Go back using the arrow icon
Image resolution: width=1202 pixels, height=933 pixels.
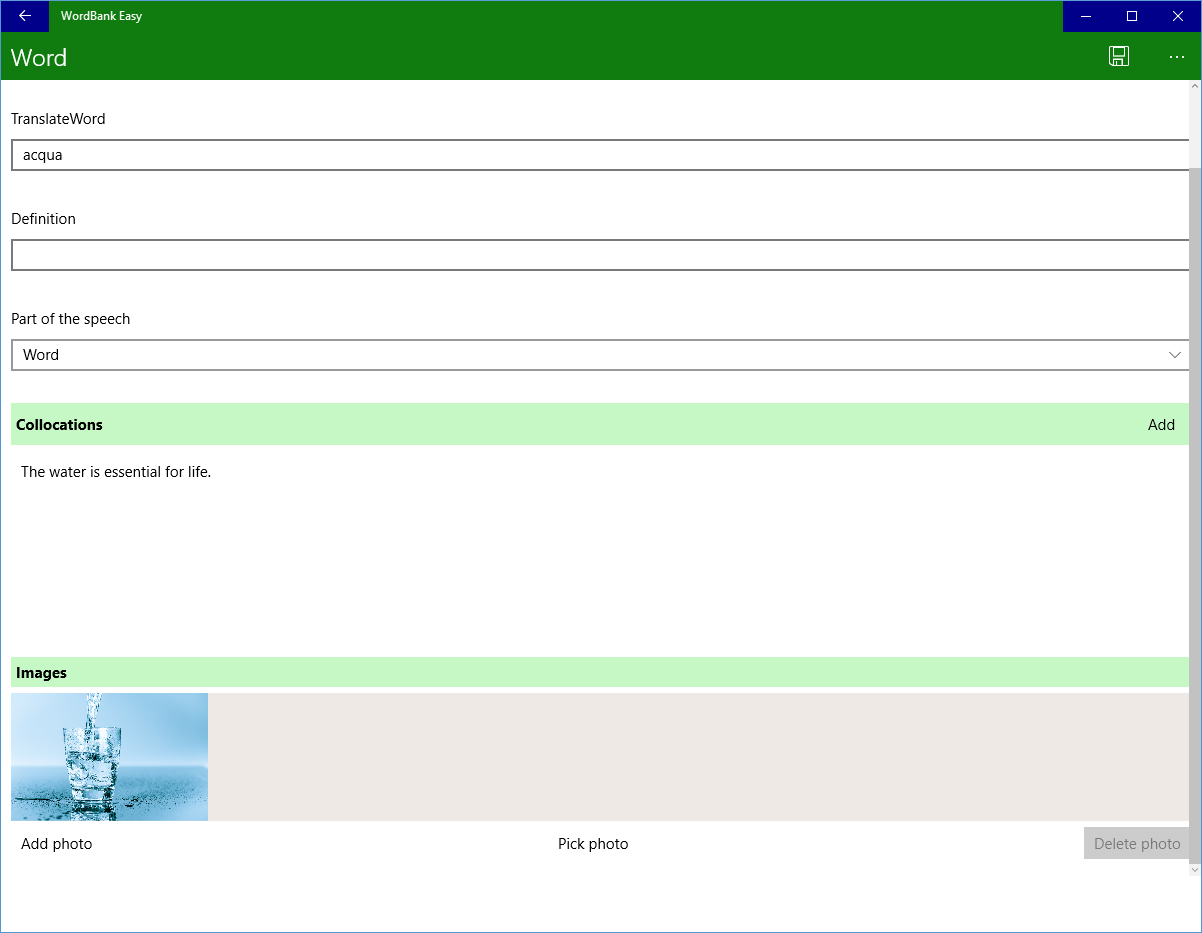coord(25,16)
